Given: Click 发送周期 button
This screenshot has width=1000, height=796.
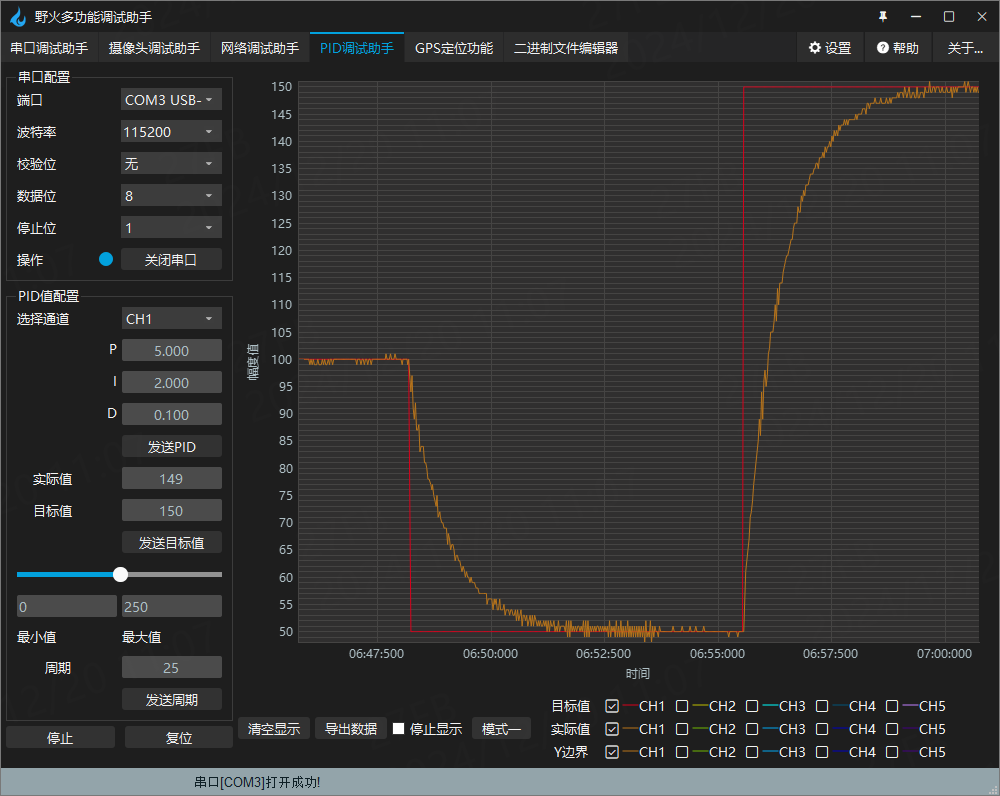Looking at the screenshot, I should pos(171,699).
